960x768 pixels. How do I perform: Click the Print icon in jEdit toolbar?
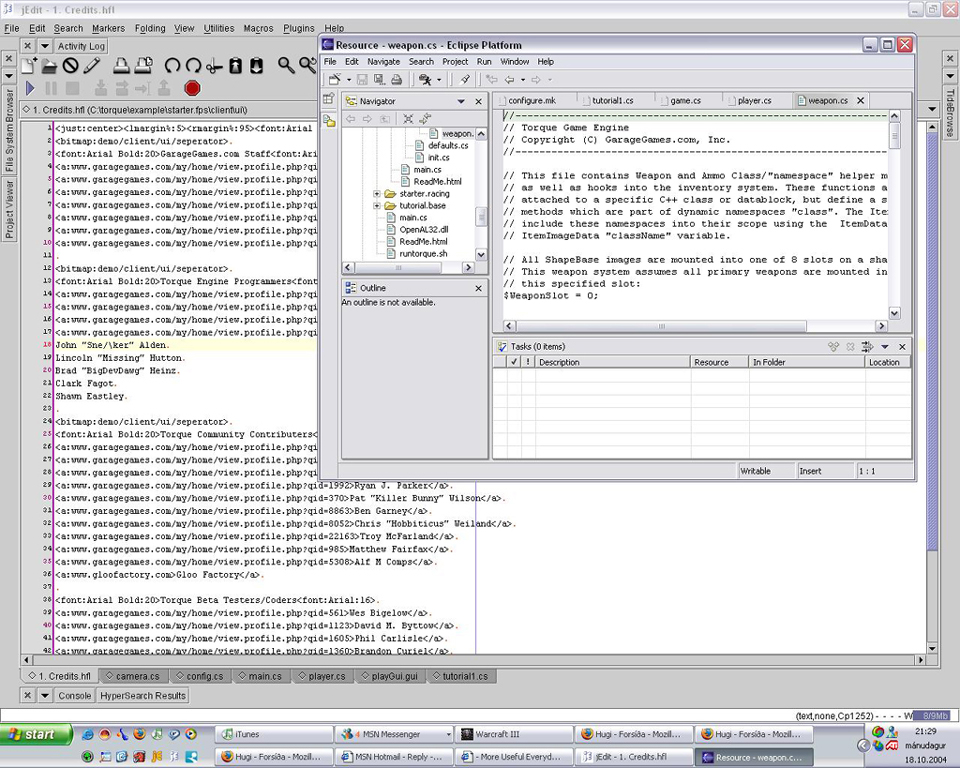122,66
